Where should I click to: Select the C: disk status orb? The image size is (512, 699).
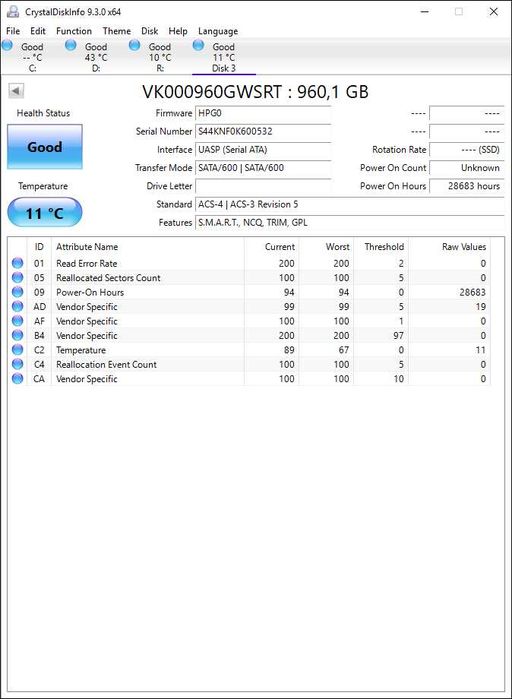point(7,45)
